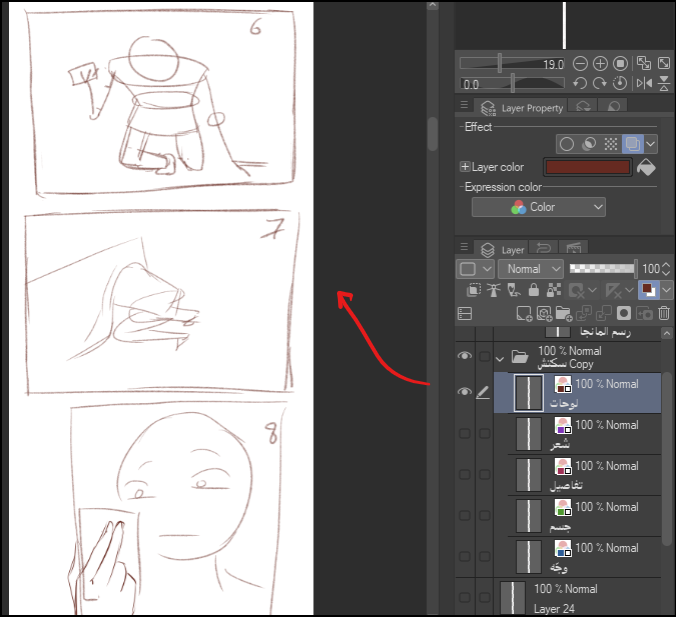Viewport: 677px width, 617px height.
Task: Toggle Change Layer Color icon in Layer panel
Action: pyautogui.click(x=648, y=290)
